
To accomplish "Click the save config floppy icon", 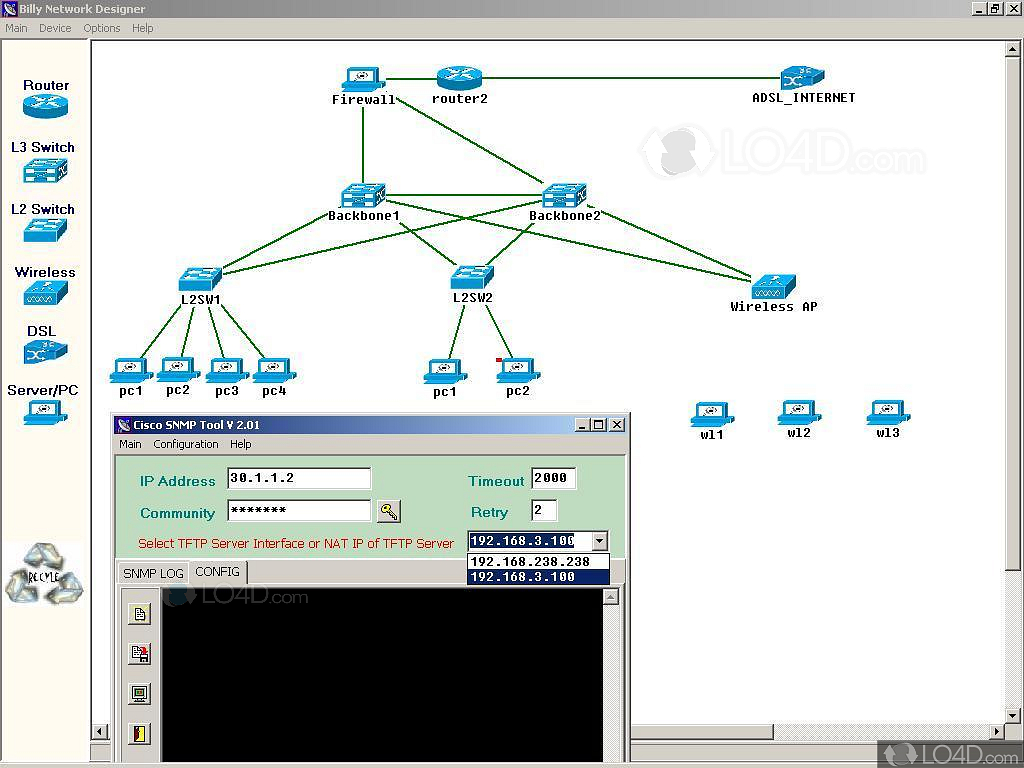I will [139, 654].
